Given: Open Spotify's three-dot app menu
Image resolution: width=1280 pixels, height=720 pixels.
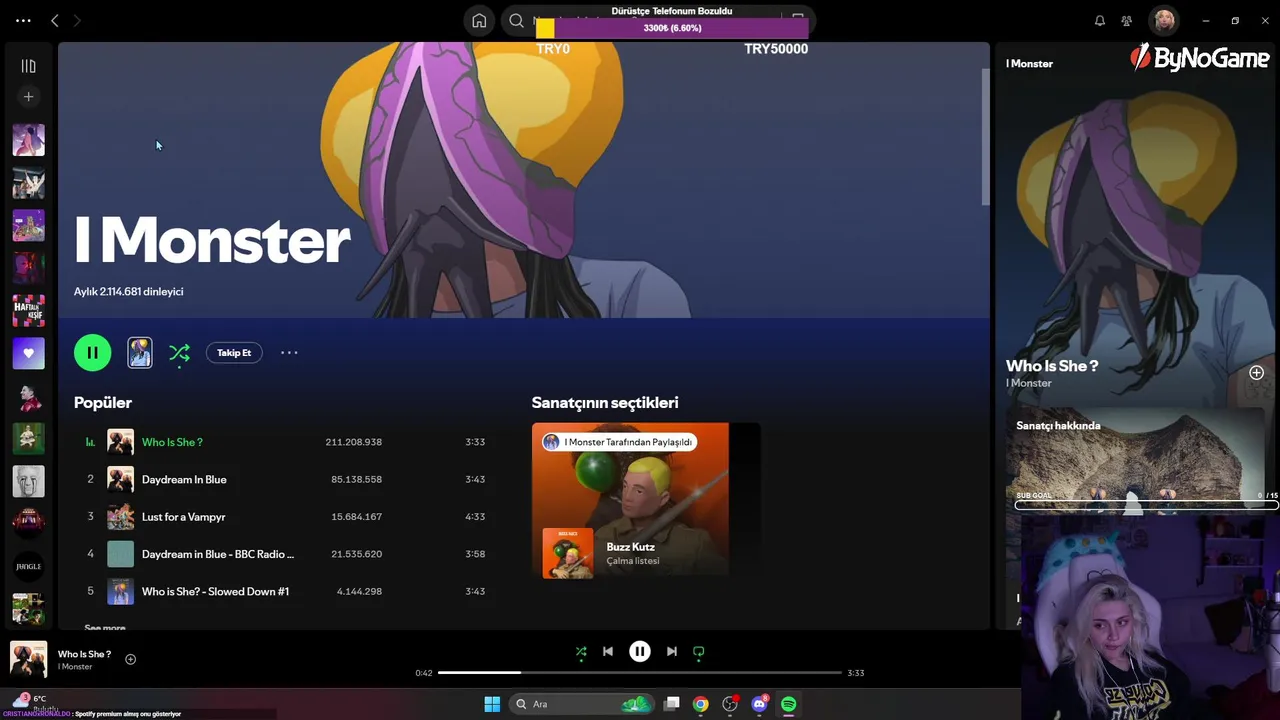Looking at the screenshot, I should 23,20.
